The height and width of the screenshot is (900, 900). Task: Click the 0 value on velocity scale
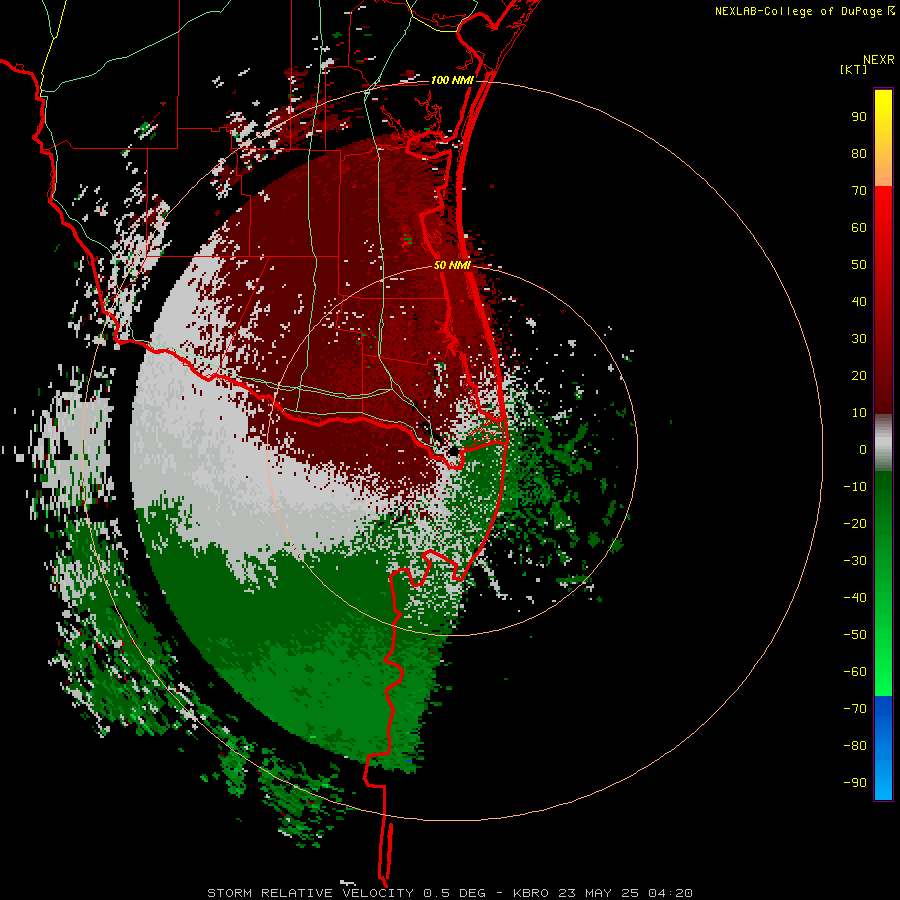pyautogui.click(x=863, y=450)
